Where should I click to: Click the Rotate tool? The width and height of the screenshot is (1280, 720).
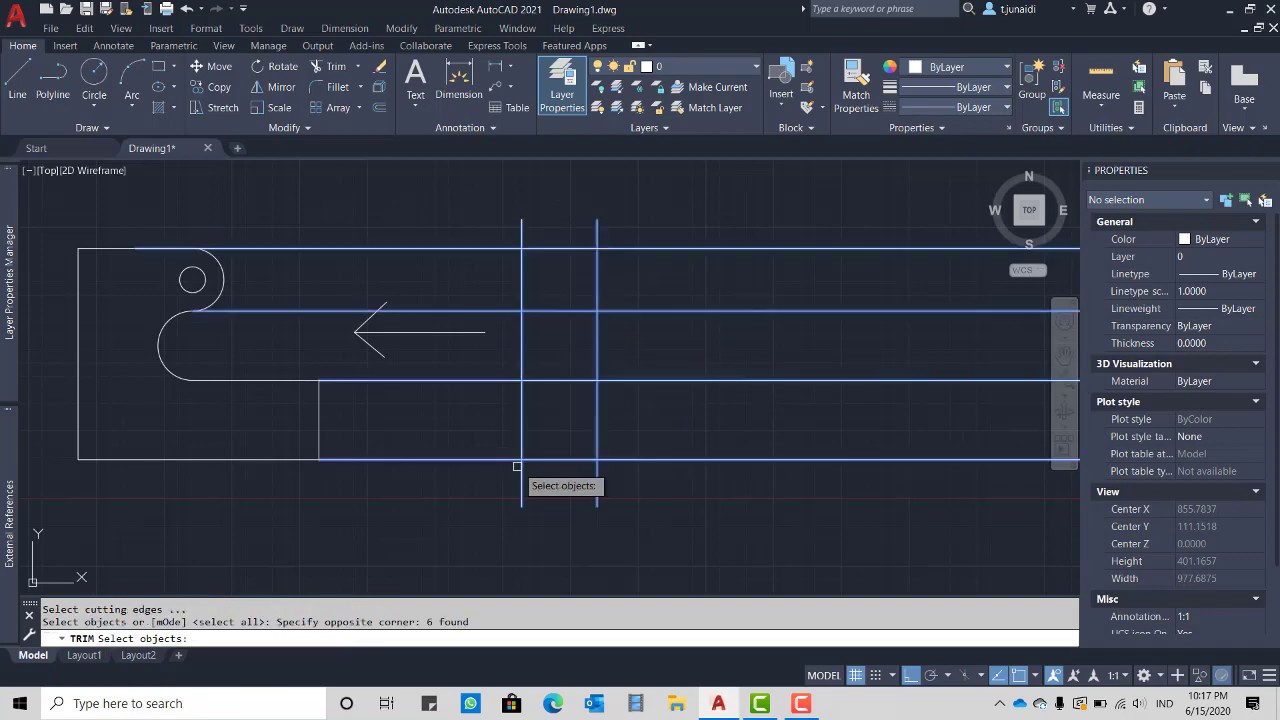click(x=274, y=66)
